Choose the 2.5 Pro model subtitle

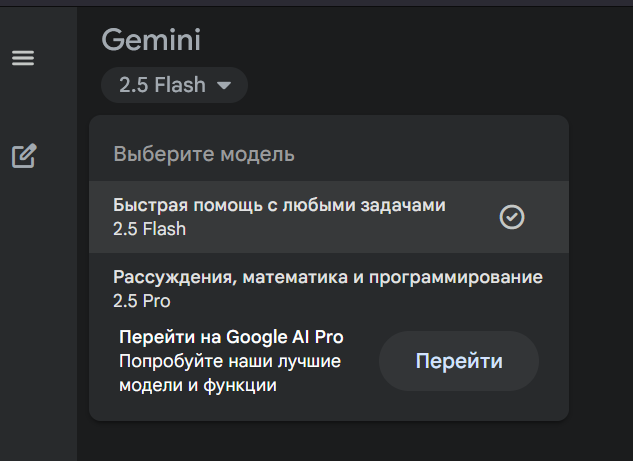tap(142, 301)
